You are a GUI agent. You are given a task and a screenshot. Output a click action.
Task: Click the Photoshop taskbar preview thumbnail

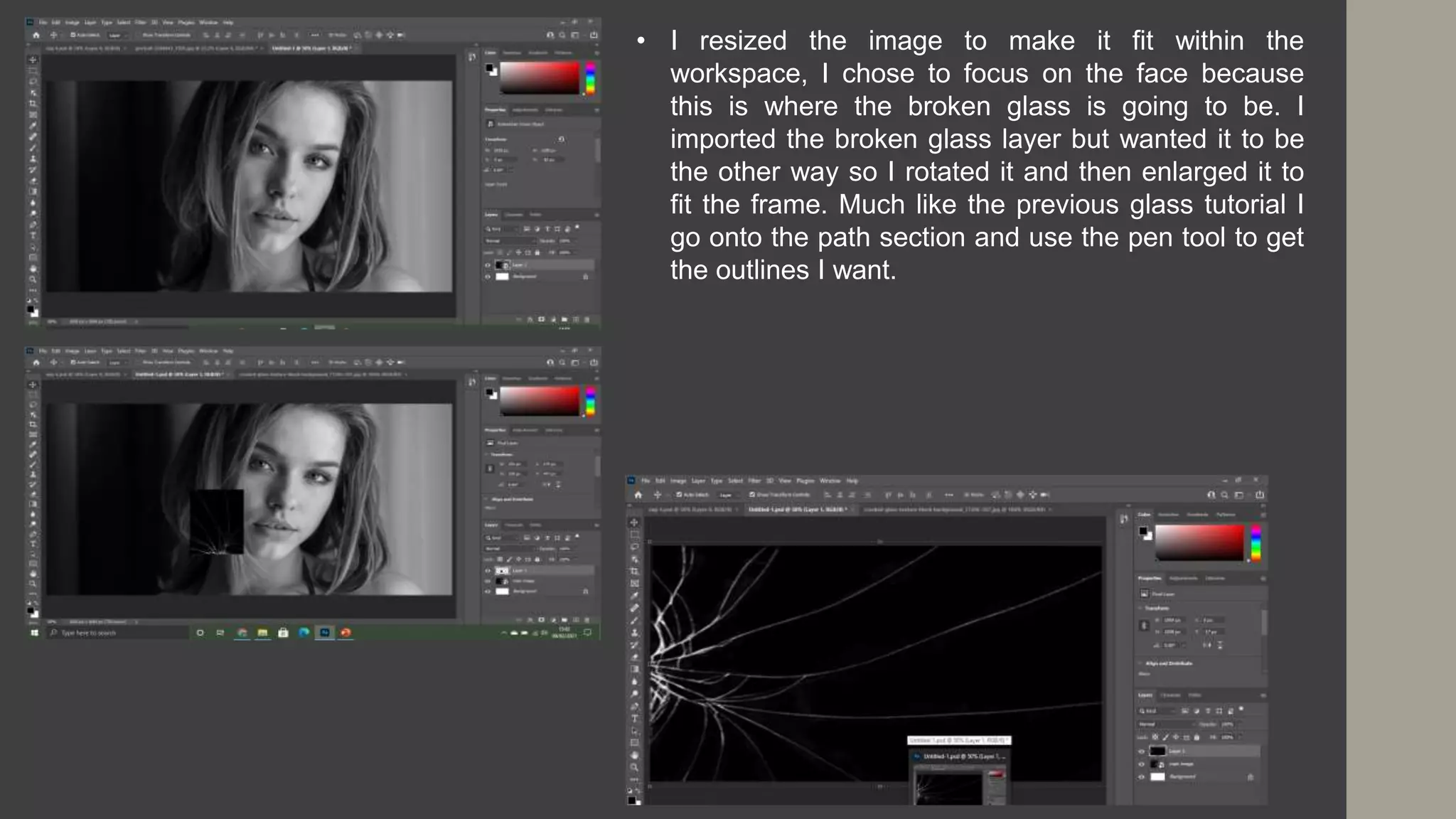click(959, 786)
